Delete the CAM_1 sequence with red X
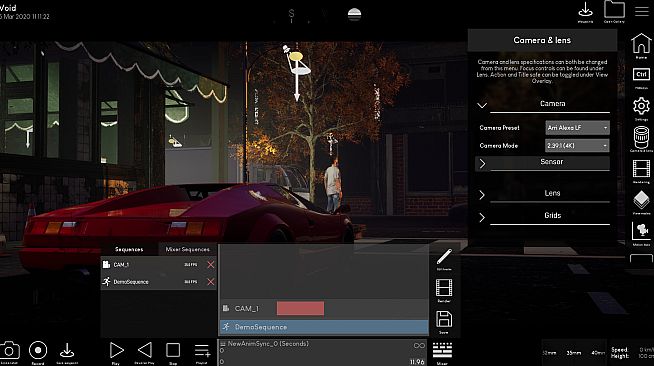Viewport: 654px width, 366px height. pos(211,265)
